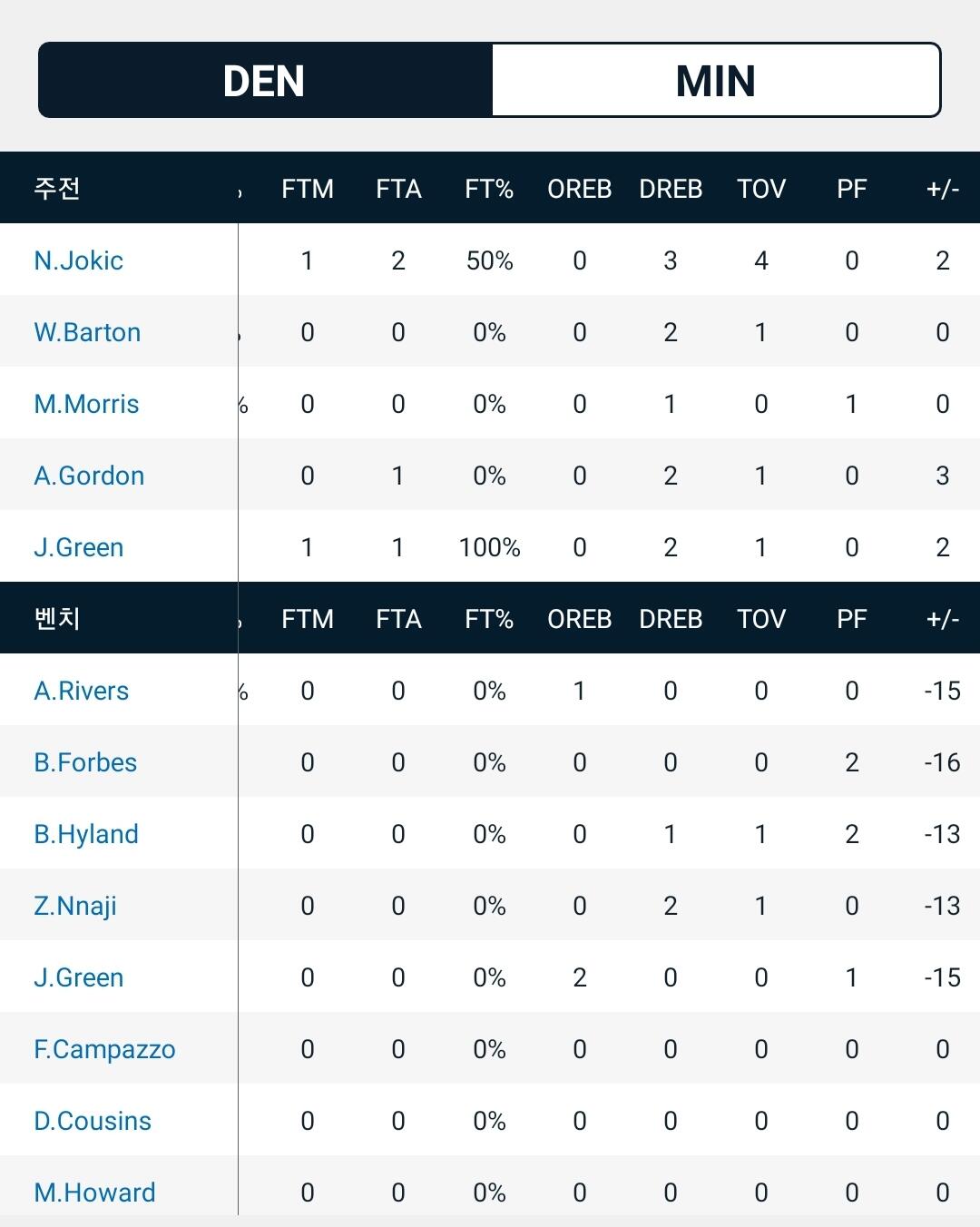Open B.Forbes player profile link

[x=85, y=762]
